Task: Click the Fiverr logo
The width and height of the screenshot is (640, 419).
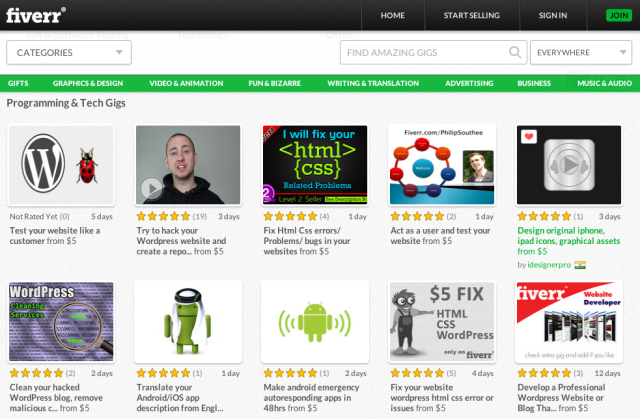Action: tap(36, 15)
